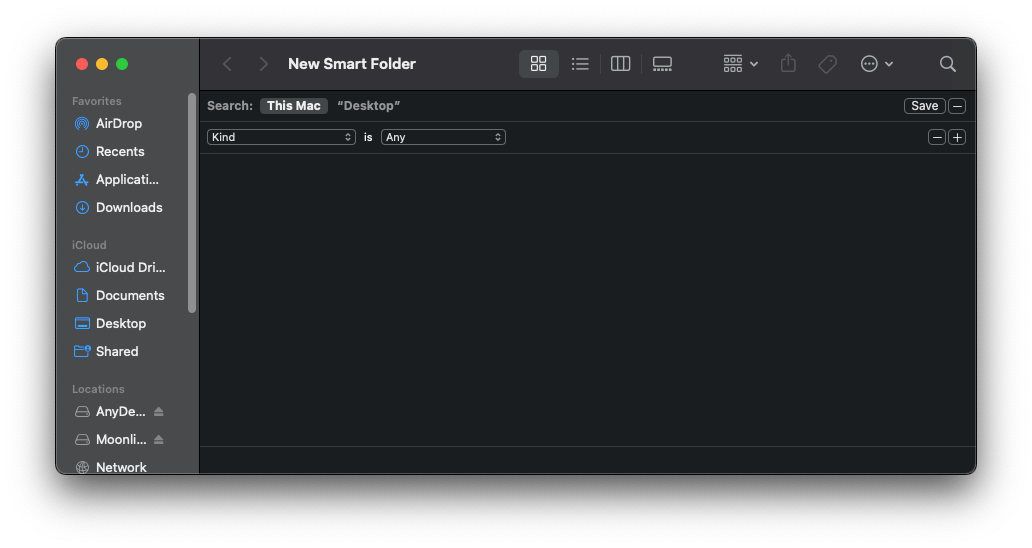The width and height of the screenshot is (1032, 548).
Task: Select the Moonli... volume in sidebar
Action: 111,439
